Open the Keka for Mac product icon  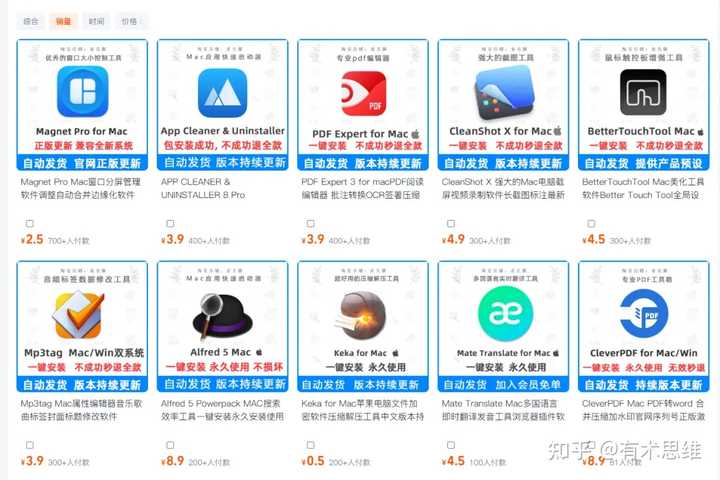(x=362, y=316)
